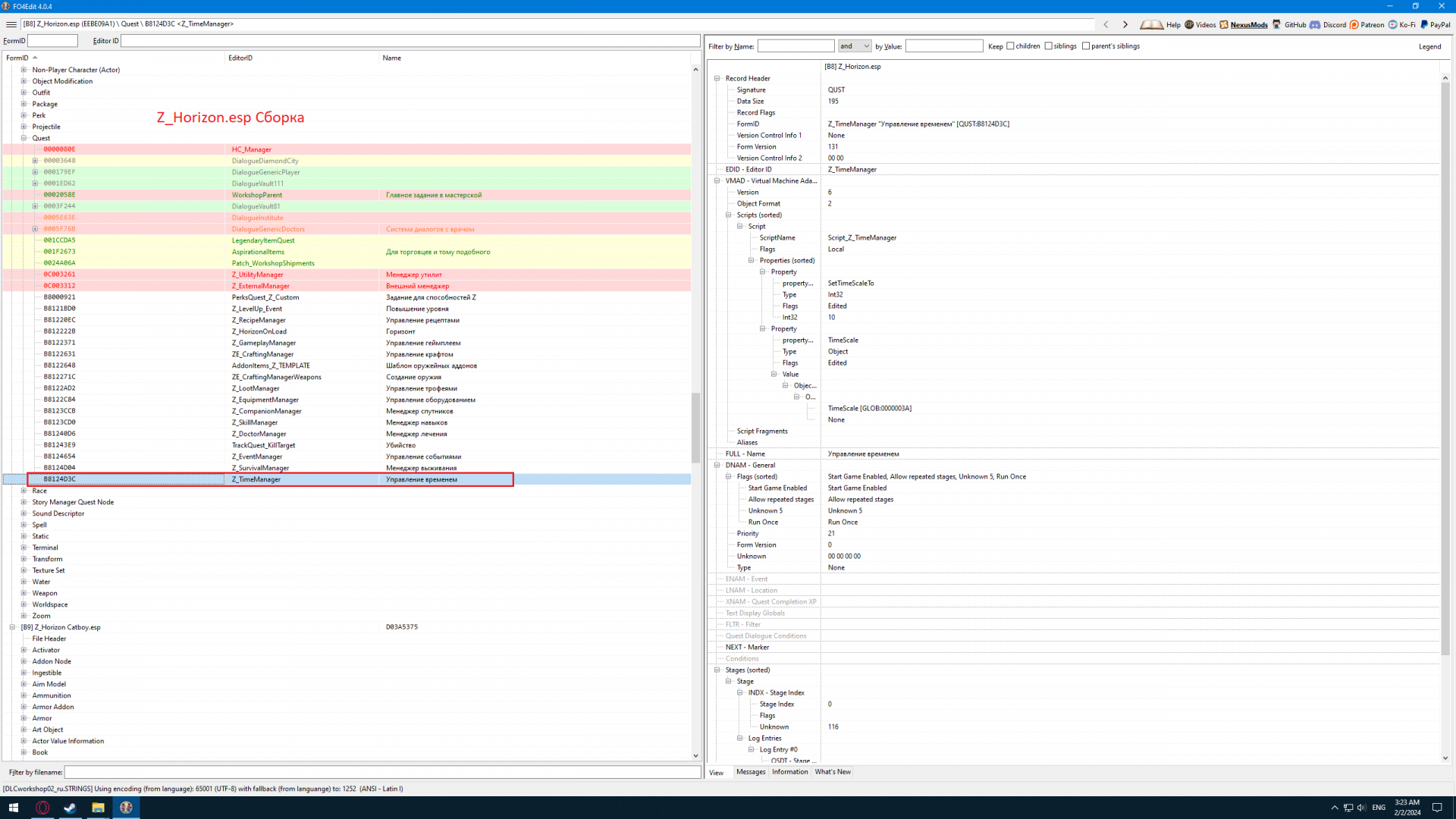The image size is (1456, 819).
Task: Check the parent's siblings checkbox
Action: [x=1086, y=46]
